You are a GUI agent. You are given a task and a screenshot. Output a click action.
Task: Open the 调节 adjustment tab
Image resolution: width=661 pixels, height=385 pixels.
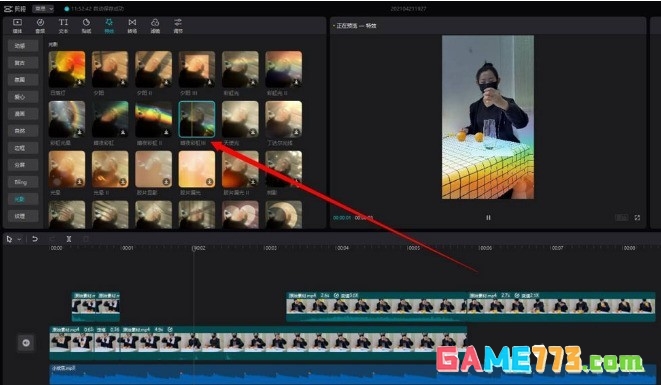point(178,26)
